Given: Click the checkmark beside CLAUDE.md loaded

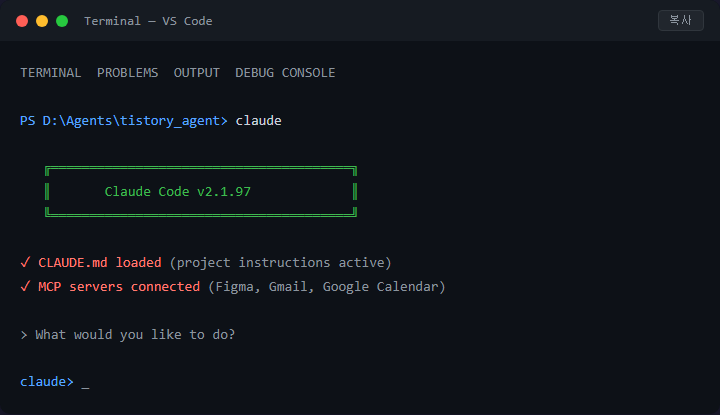Looking at the screenshot, I should tap(25, 262).
